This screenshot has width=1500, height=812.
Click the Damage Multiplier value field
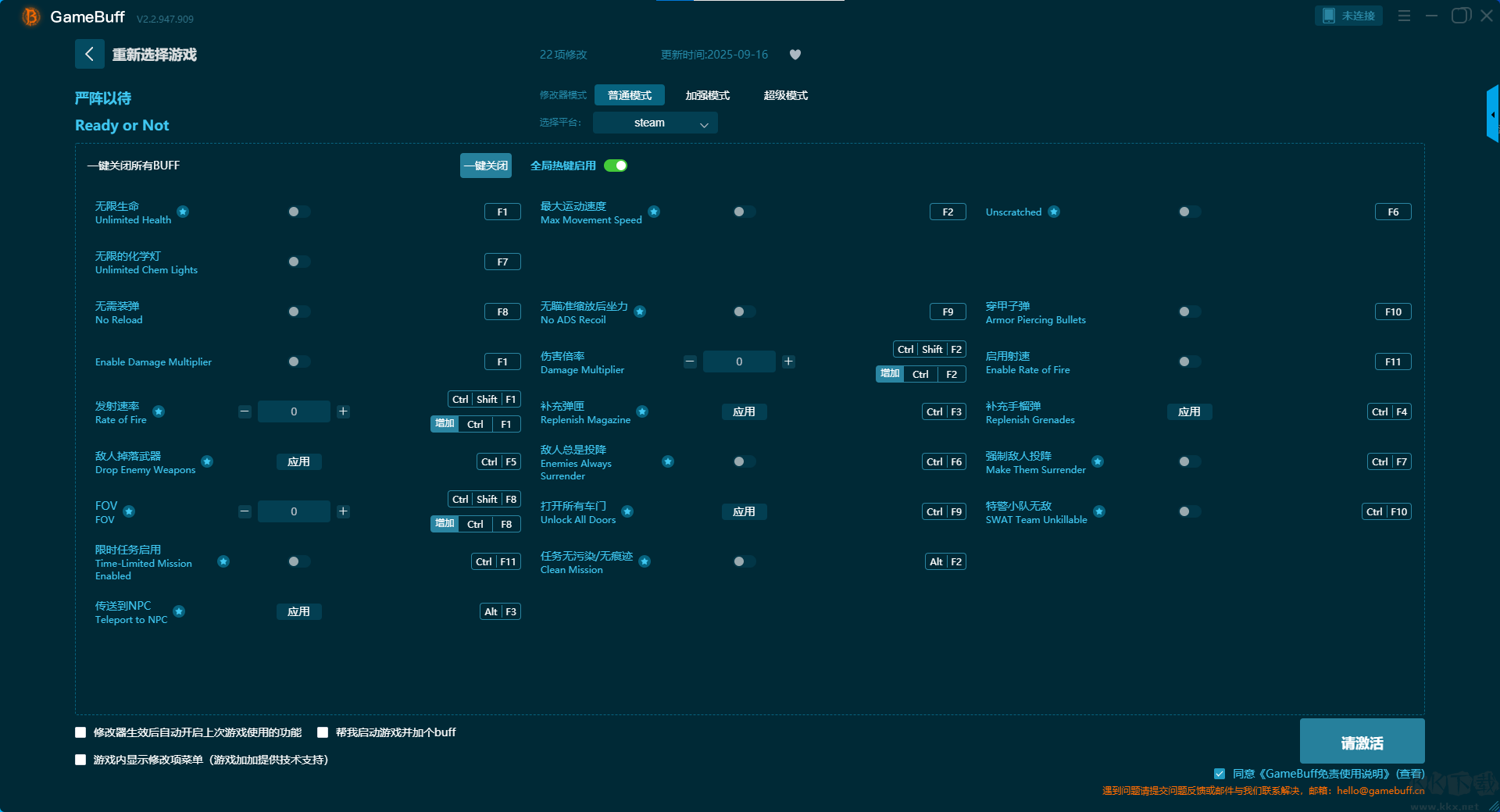pyautogui.click(x=739, y=361)
